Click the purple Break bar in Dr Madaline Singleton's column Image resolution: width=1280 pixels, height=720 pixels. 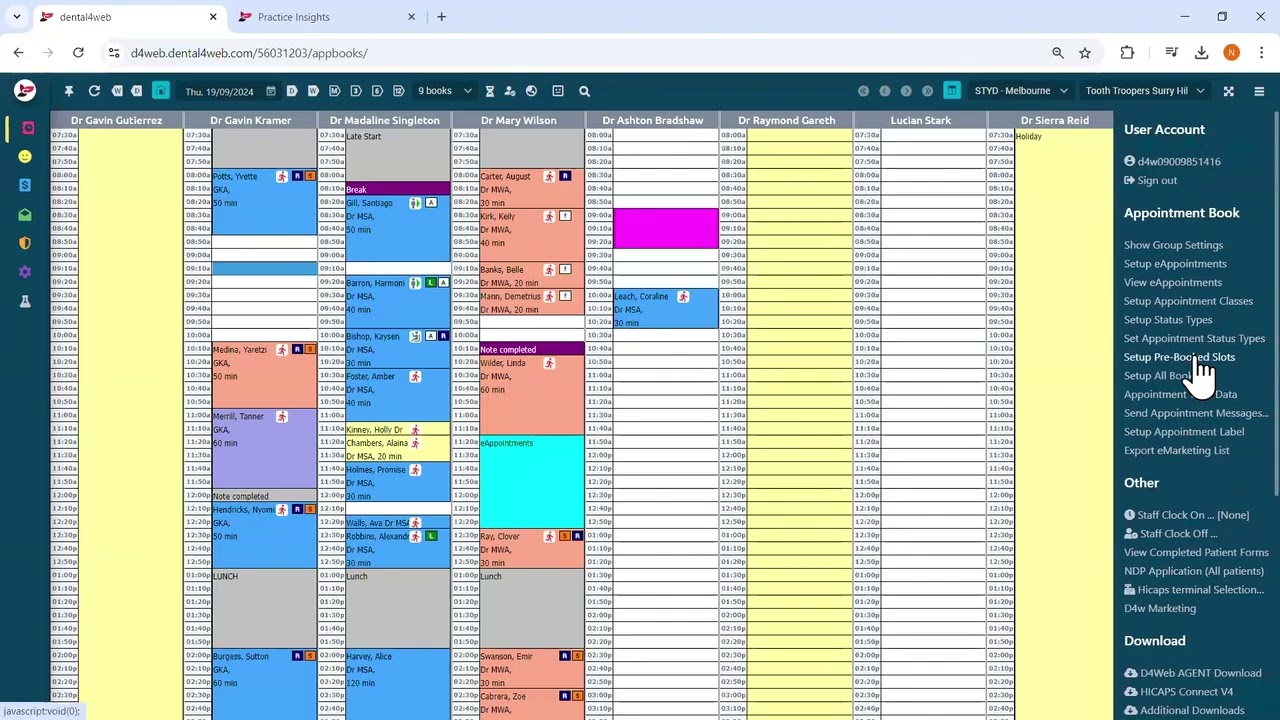point(398,189)
